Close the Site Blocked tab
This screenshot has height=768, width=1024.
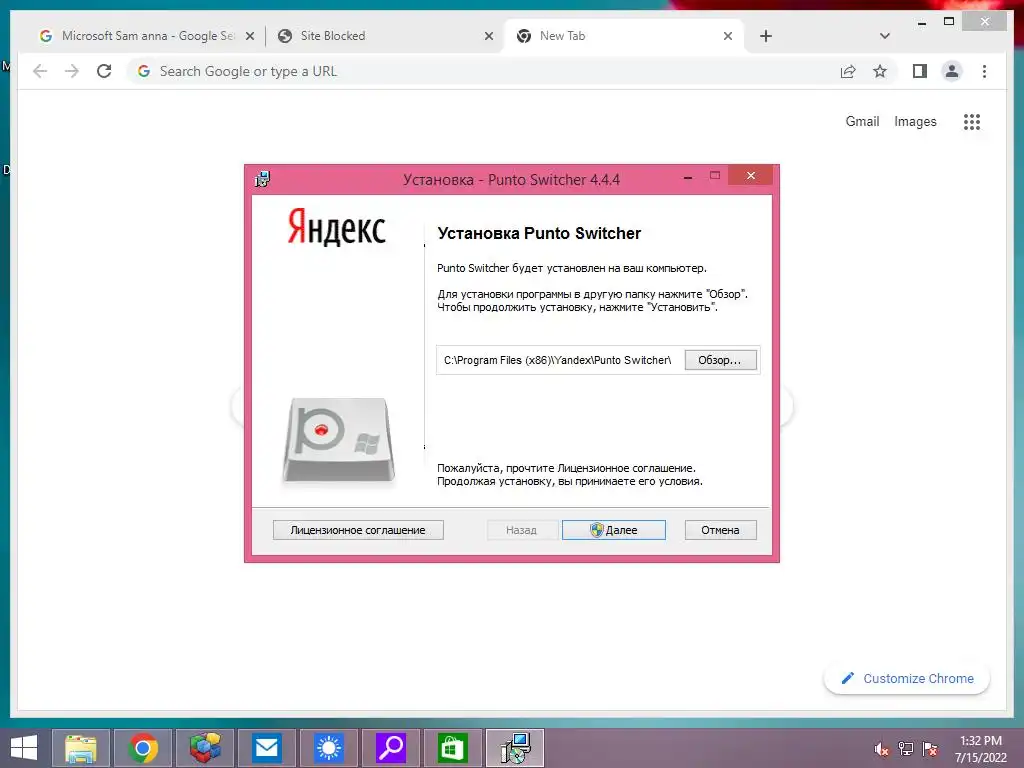pos(488,36)
